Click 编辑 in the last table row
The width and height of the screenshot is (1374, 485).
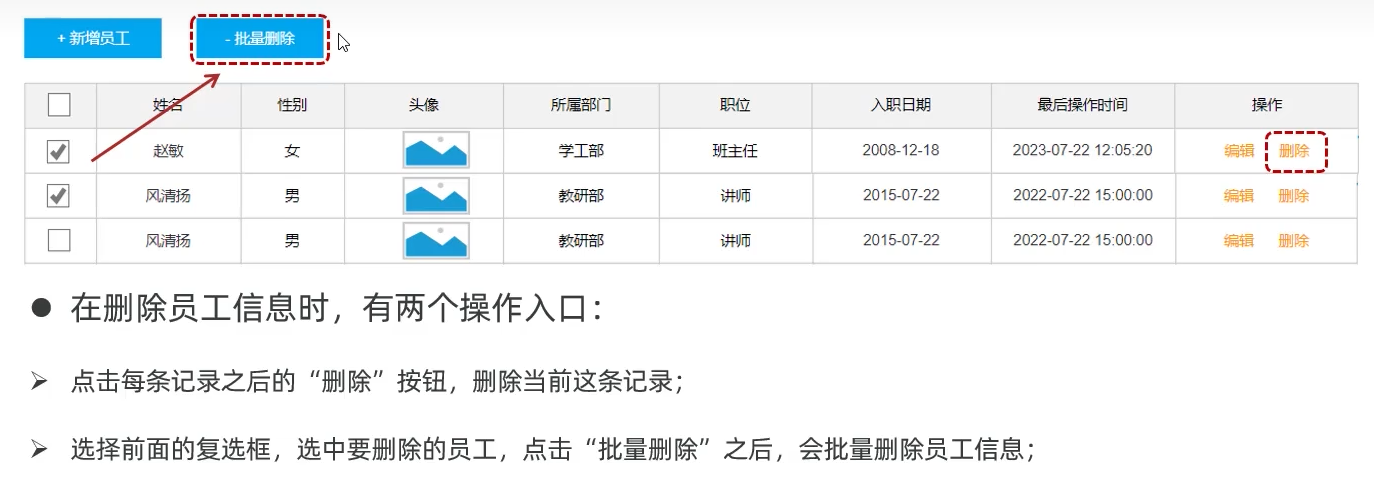1239,241
